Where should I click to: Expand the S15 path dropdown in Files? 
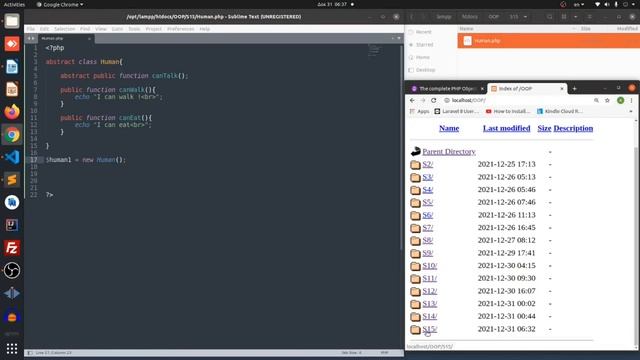(x=525, y=17)
